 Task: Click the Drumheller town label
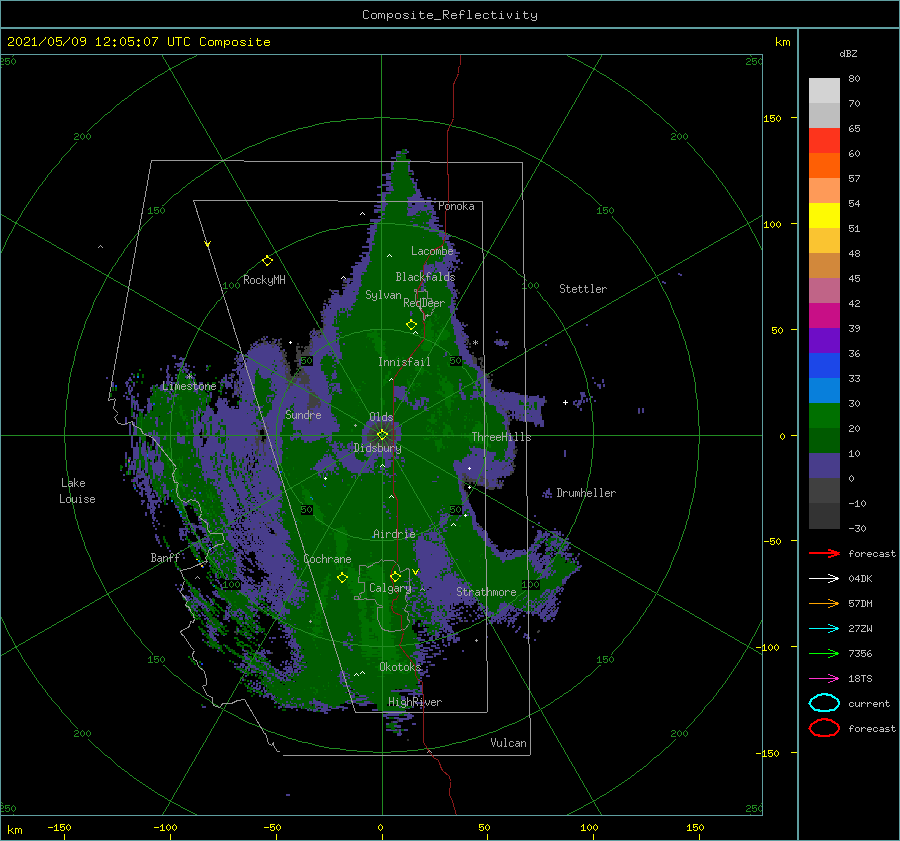586,493
